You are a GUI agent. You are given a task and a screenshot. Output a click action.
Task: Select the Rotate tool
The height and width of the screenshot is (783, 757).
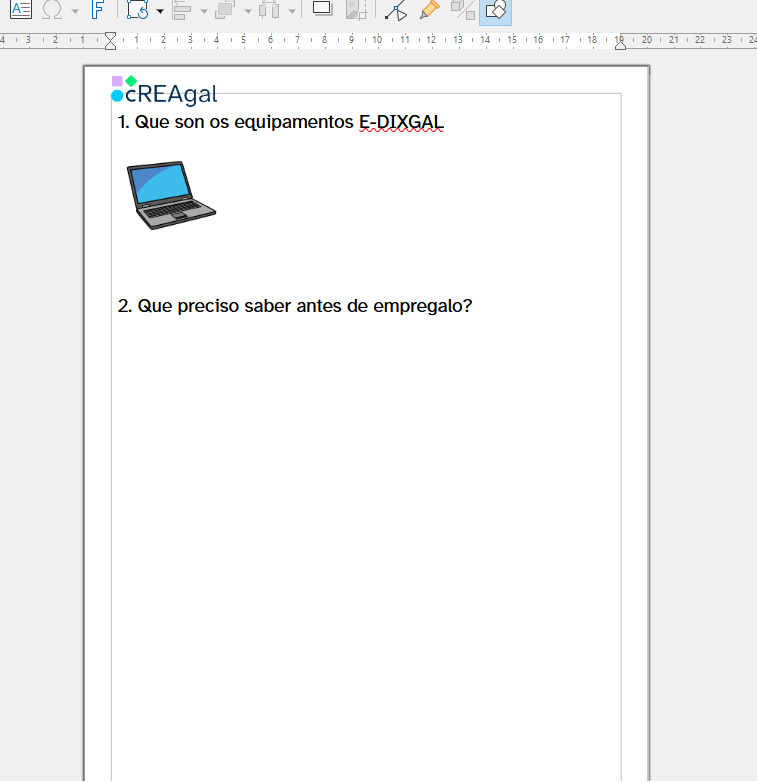point(138,10)
